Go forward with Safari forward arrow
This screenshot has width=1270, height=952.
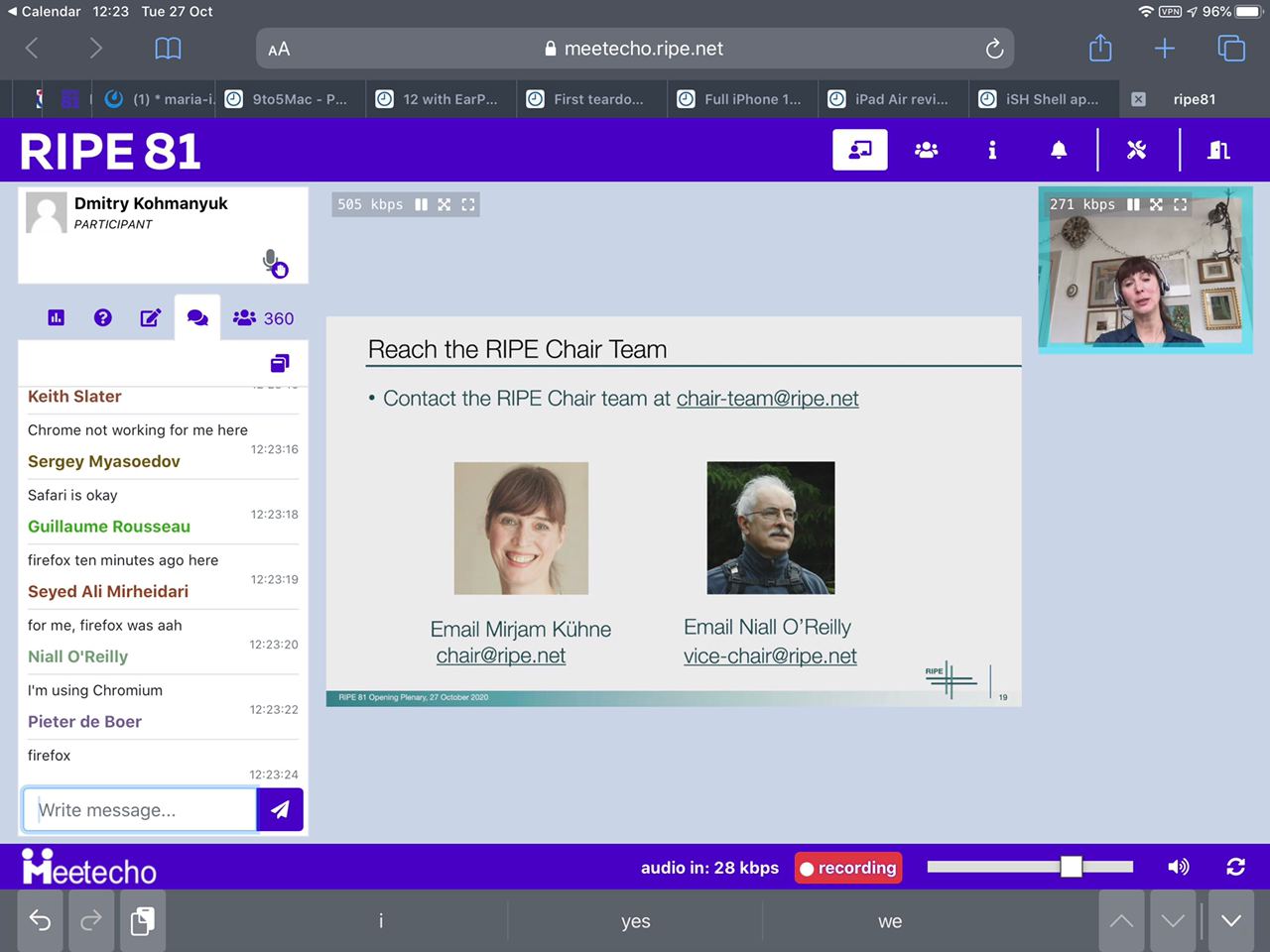(x=95, y=48)
